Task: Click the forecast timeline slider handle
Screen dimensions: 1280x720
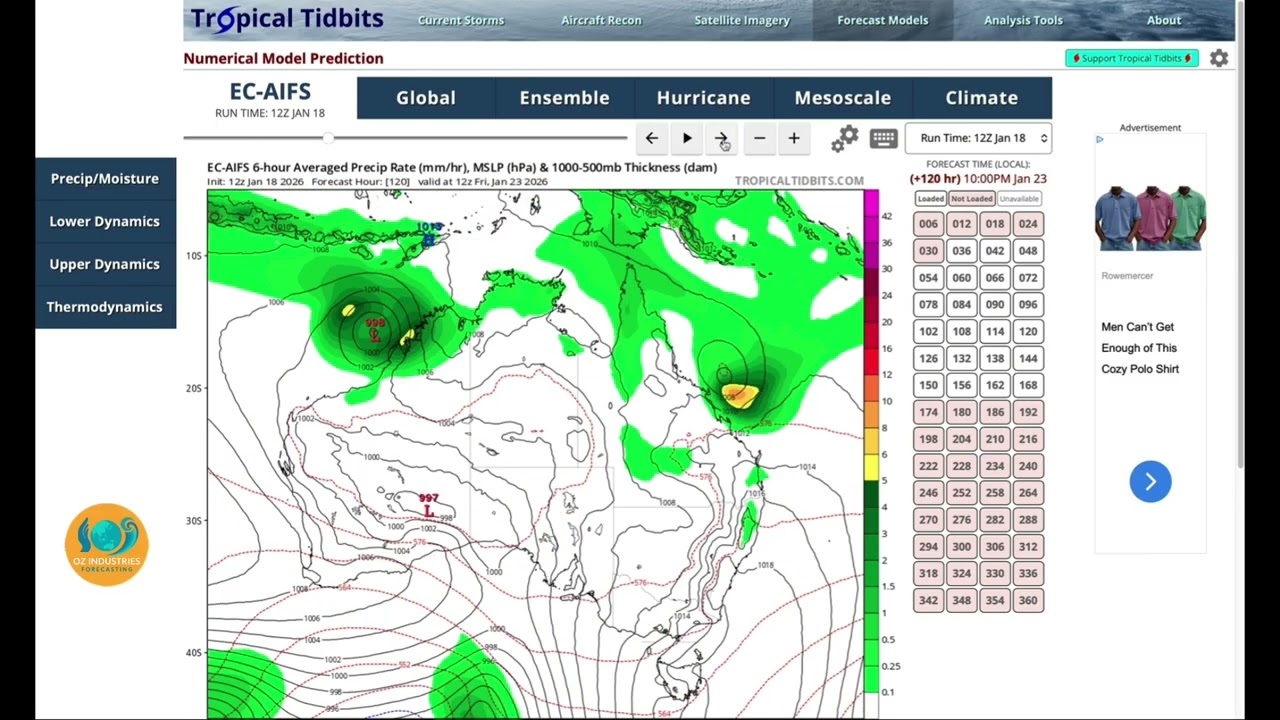Action: pos(328,138)
